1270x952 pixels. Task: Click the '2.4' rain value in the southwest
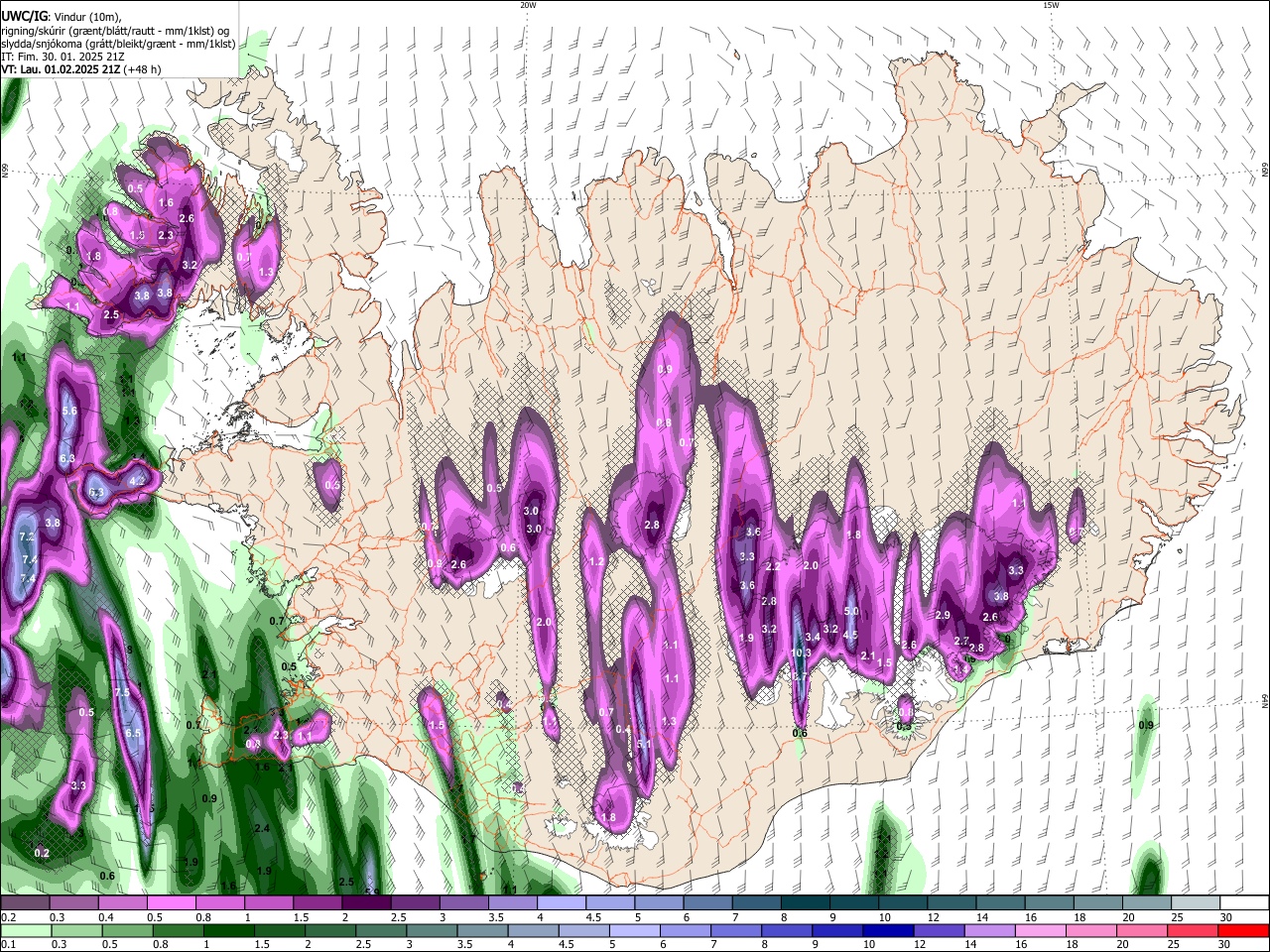click(x=262, y=829)
